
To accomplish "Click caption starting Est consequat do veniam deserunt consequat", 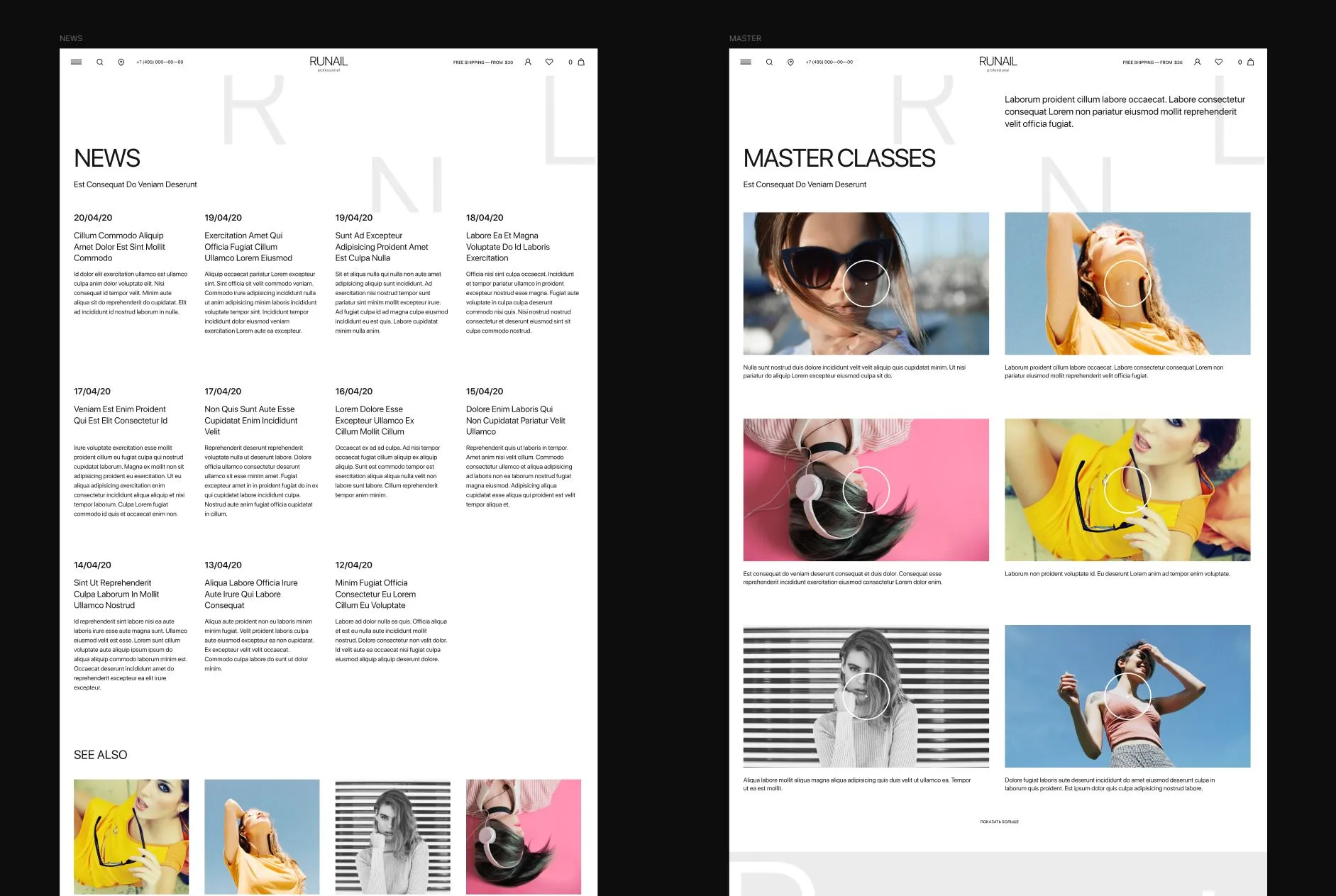I will 843,578.
